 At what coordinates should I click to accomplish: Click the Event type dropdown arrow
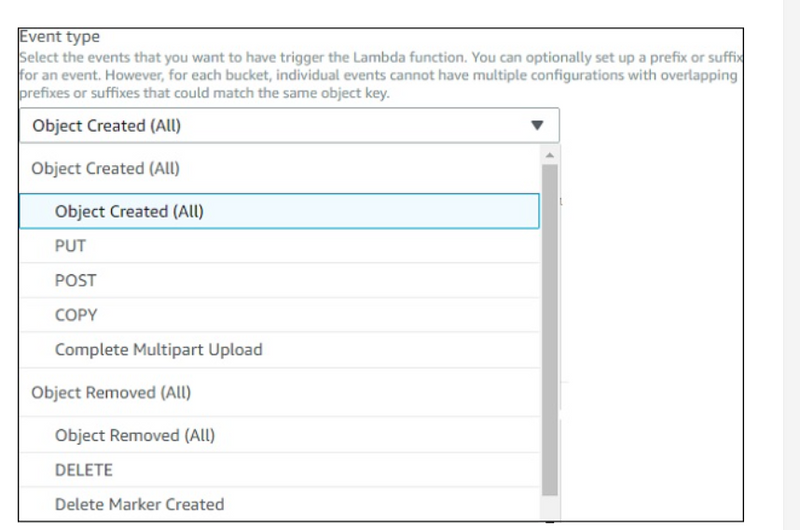[x=537, y=126]
